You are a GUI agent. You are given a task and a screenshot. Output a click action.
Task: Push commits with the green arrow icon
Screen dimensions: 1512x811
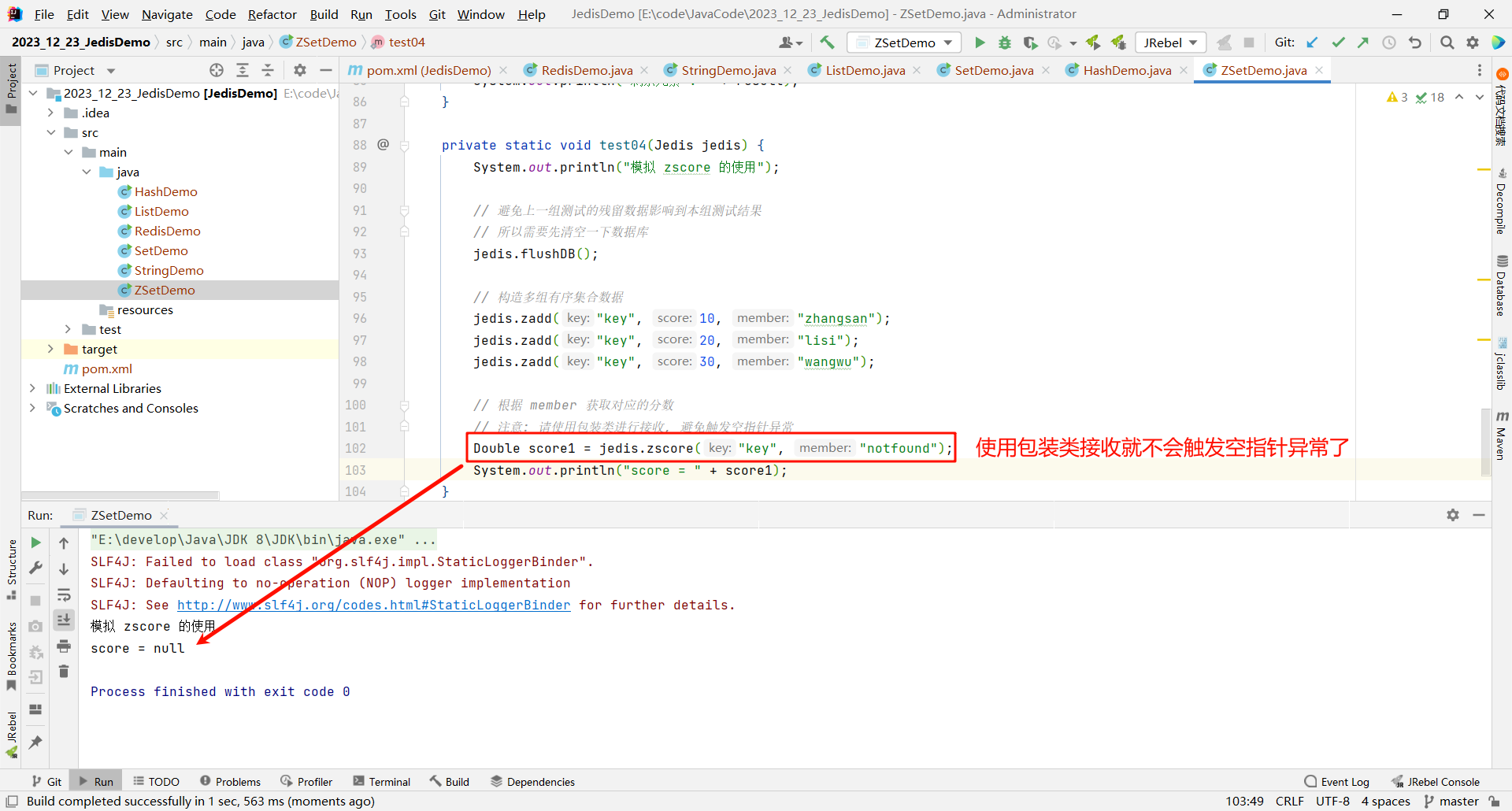coord(1363,43)
